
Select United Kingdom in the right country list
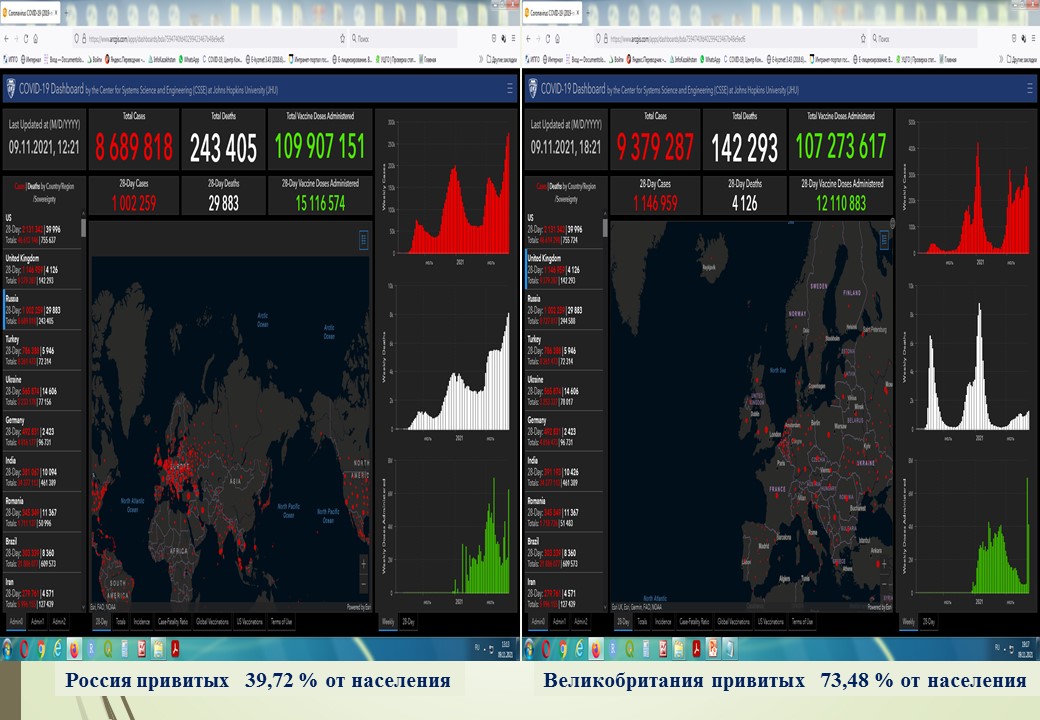(564, 269)
